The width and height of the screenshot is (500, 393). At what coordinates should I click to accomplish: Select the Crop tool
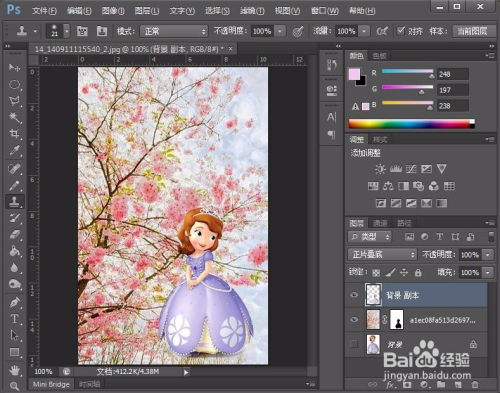[x=14, y=134]
